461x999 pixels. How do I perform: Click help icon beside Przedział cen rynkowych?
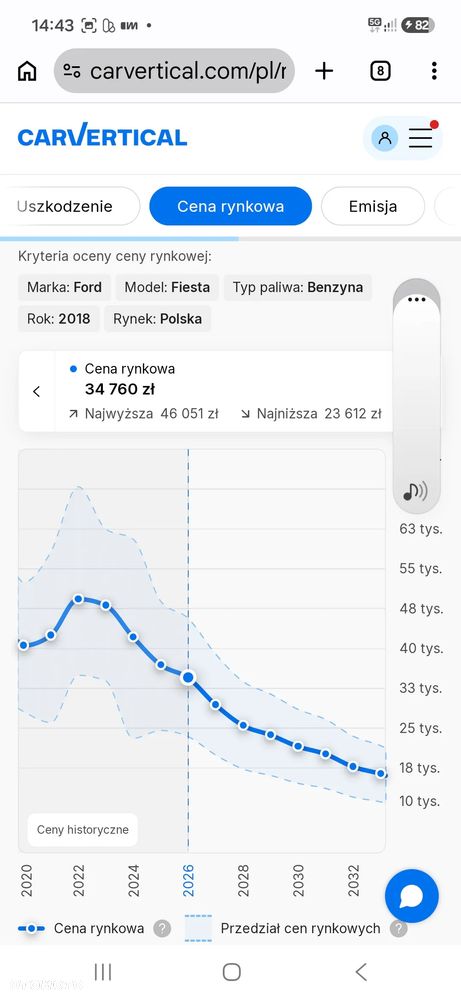click(399, 928)
